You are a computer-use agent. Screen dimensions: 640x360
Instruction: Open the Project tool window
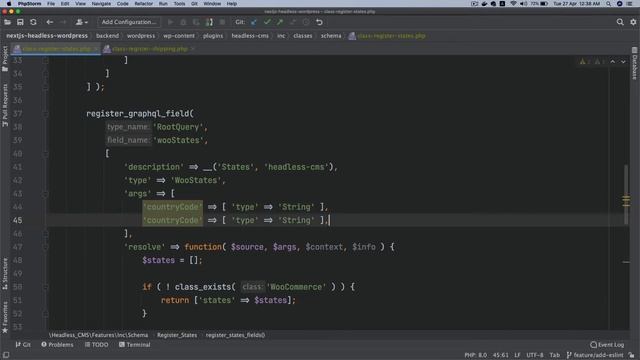[5, 58]
